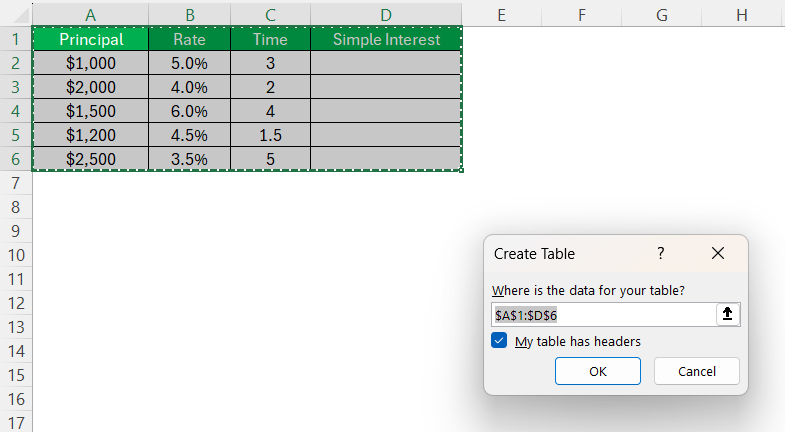Image resolution: width=785 pixels, height=432 pixels.
Task: Click the collapse dialog range selector icon
Action: click(727, 314)
